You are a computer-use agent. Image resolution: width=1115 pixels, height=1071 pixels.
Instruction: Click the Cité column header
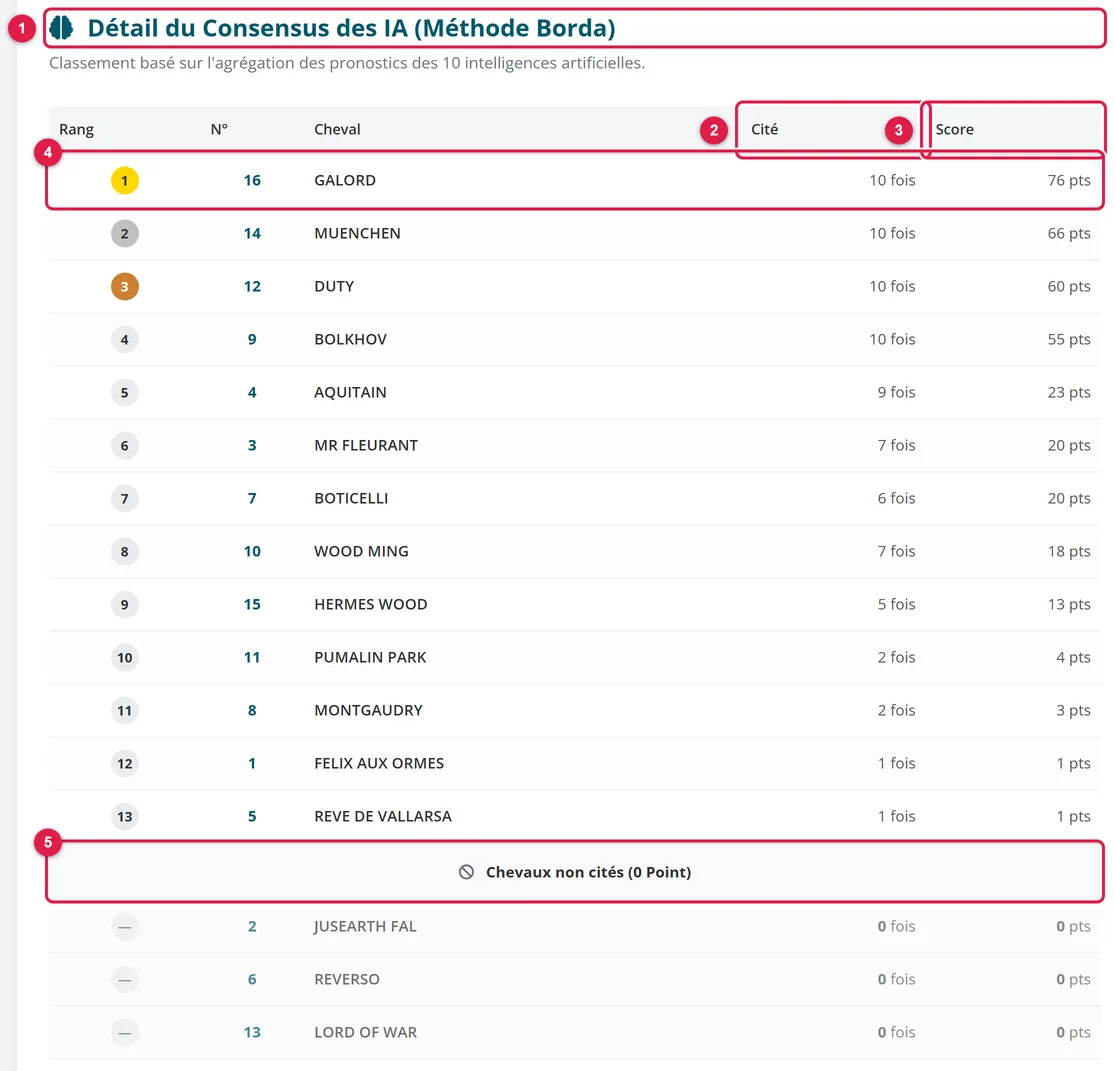[x=764, y=129]
